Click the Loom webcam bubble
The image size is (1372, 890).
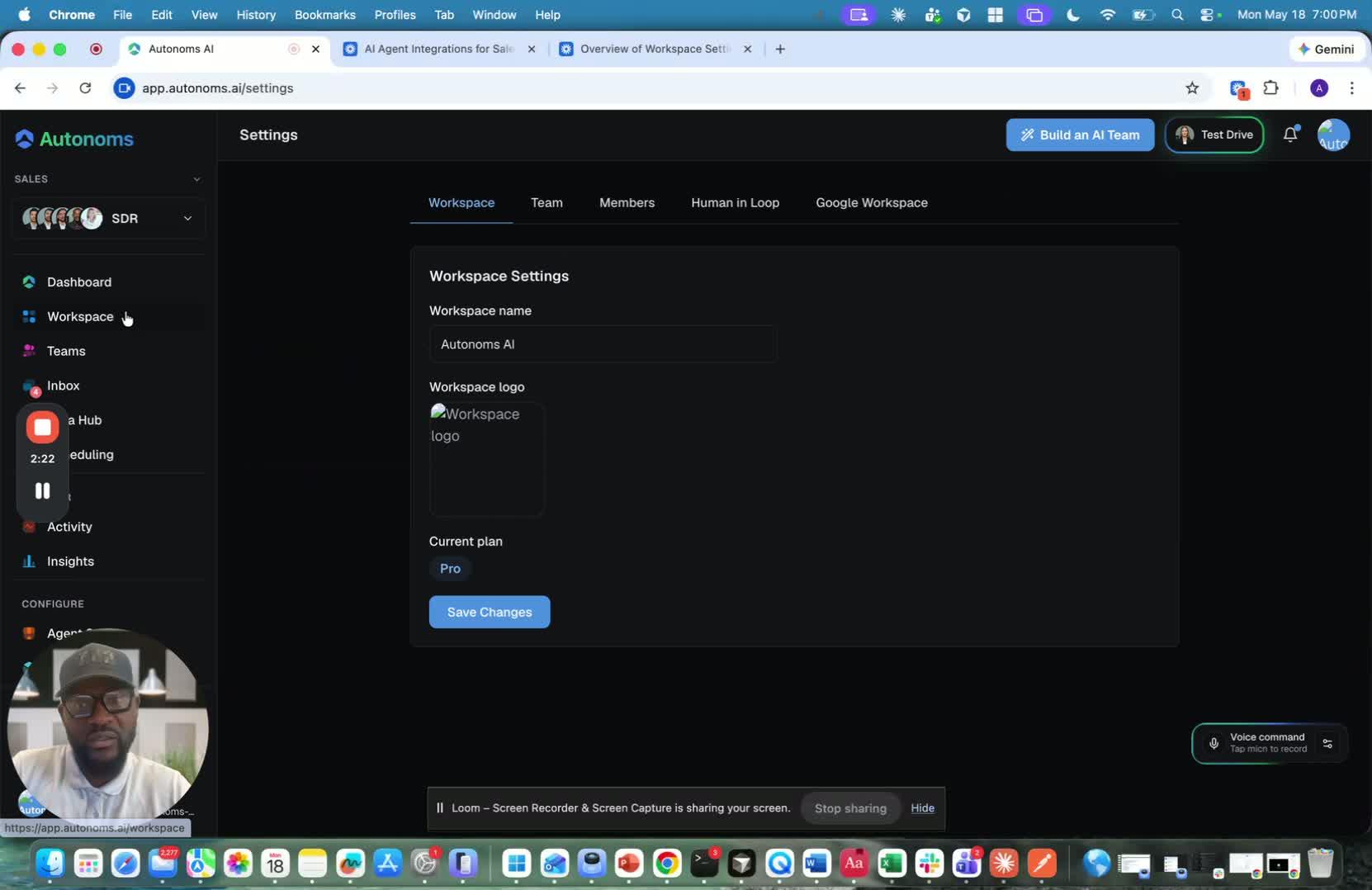107,728
